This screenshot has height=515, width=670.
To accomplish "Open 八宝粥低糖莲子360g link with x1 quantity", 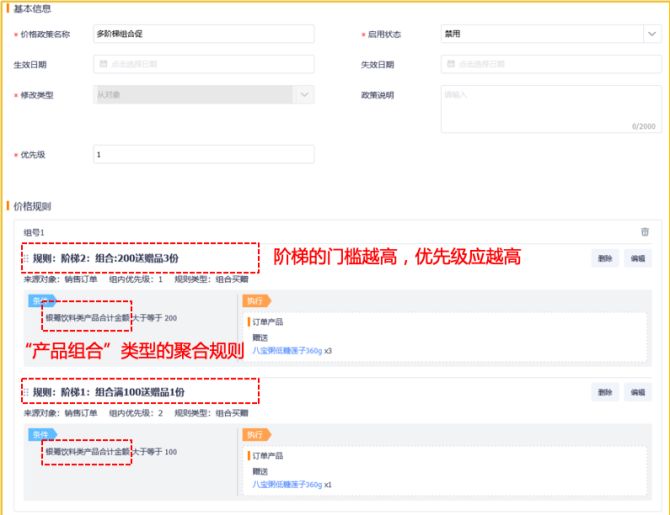I will pyautogui.click(x=286, y=484).
